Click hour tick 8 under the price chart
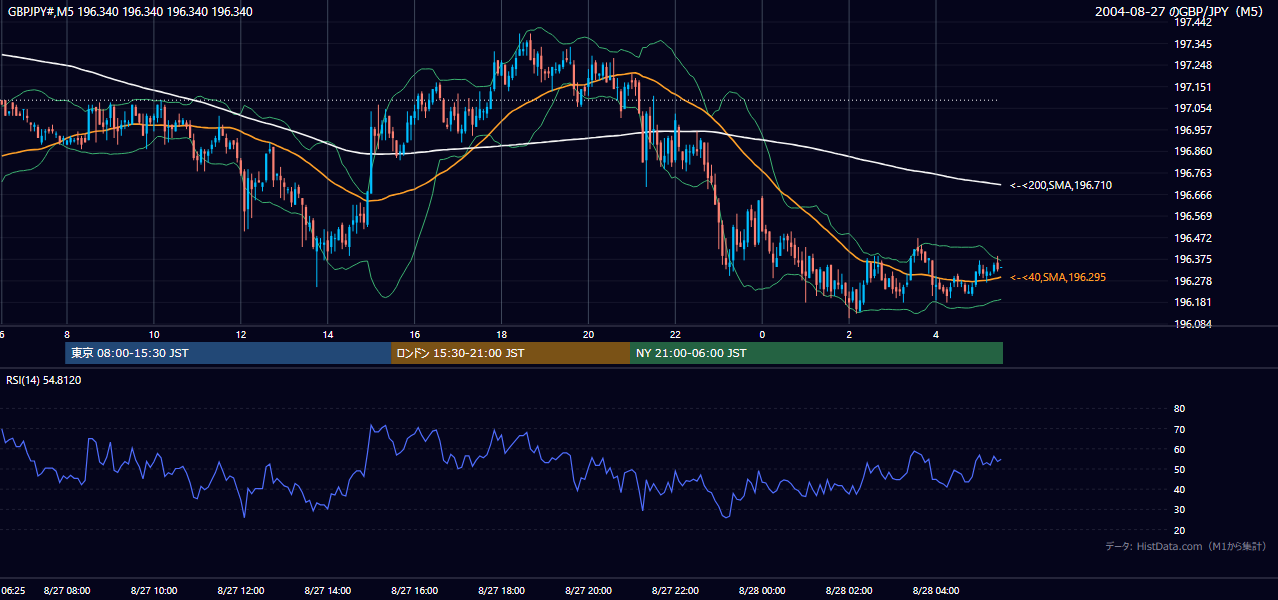The height and width of the screenshot is (600, 1278). [x=67, y=334]
